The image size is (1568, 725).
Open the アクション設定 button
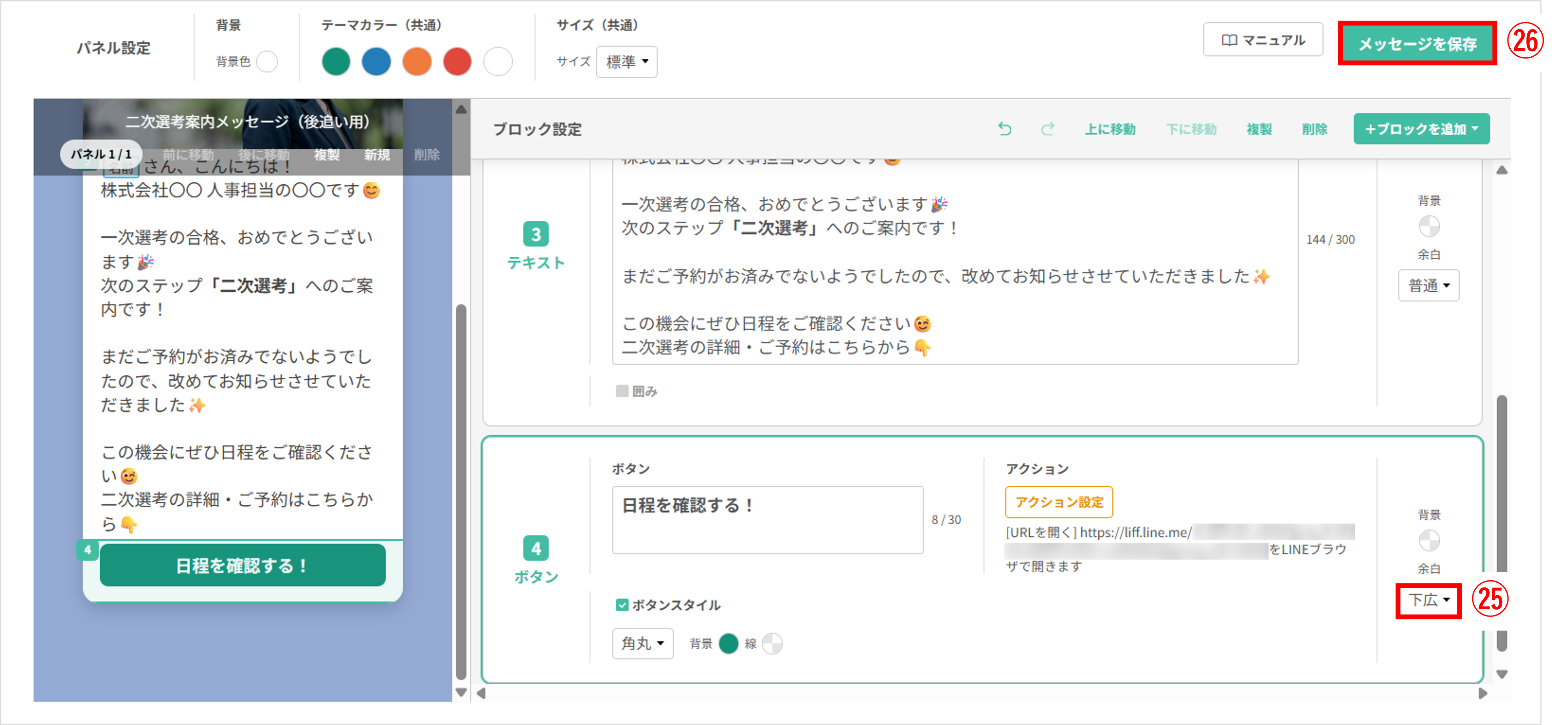click(x=1058, y=502)
